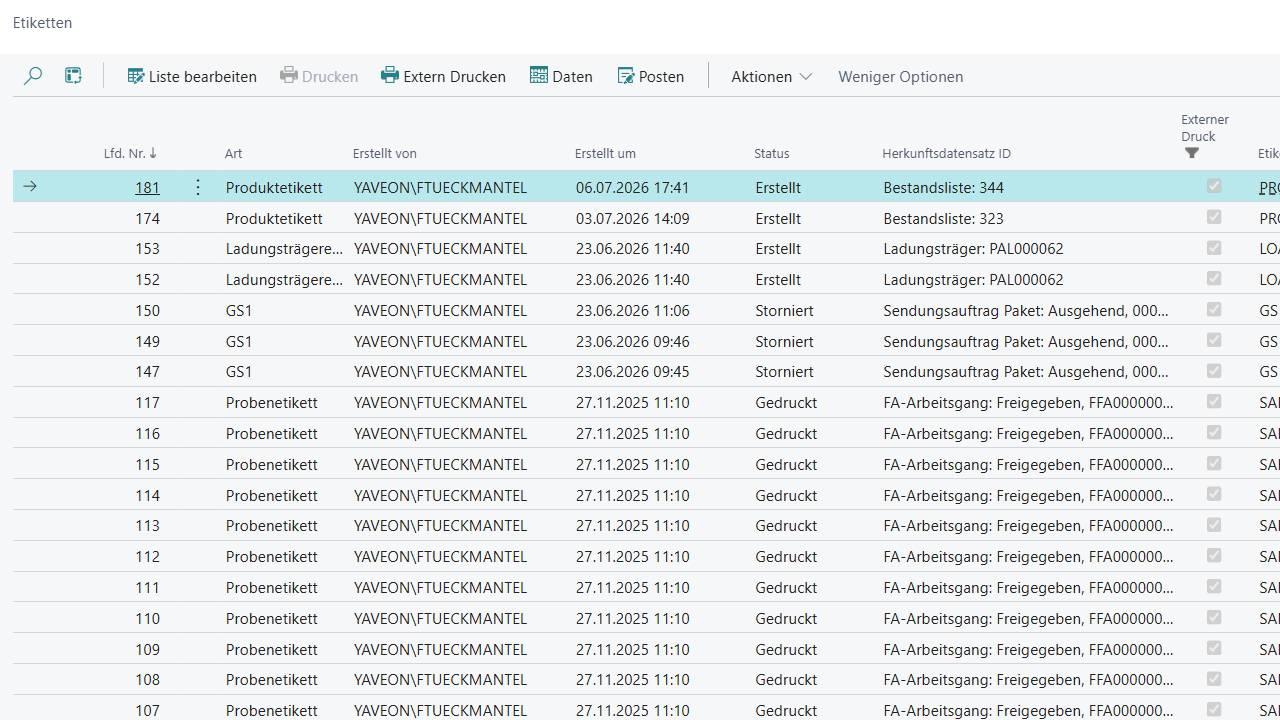Viewport: 1280px width, 720px height.
Task: Open the search magnifier icon
Action: click(x=33, y=76)
